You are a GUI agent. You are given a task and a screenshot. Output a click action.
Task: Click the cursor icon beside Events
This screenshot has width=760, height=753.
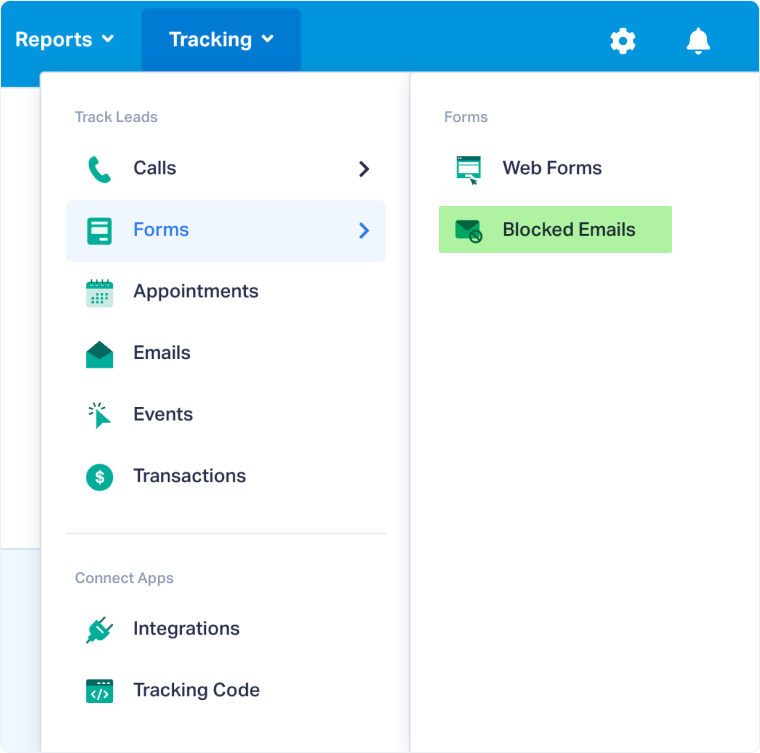pyautogui.click(x=99, y=415)
